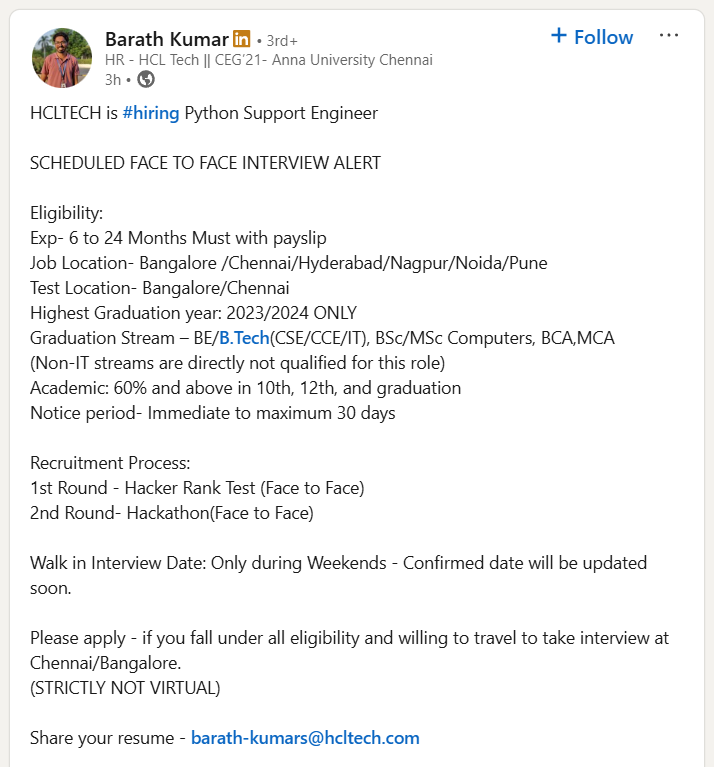
Task: Click the Recruitment Process: heading text
Action: [110, 463]
